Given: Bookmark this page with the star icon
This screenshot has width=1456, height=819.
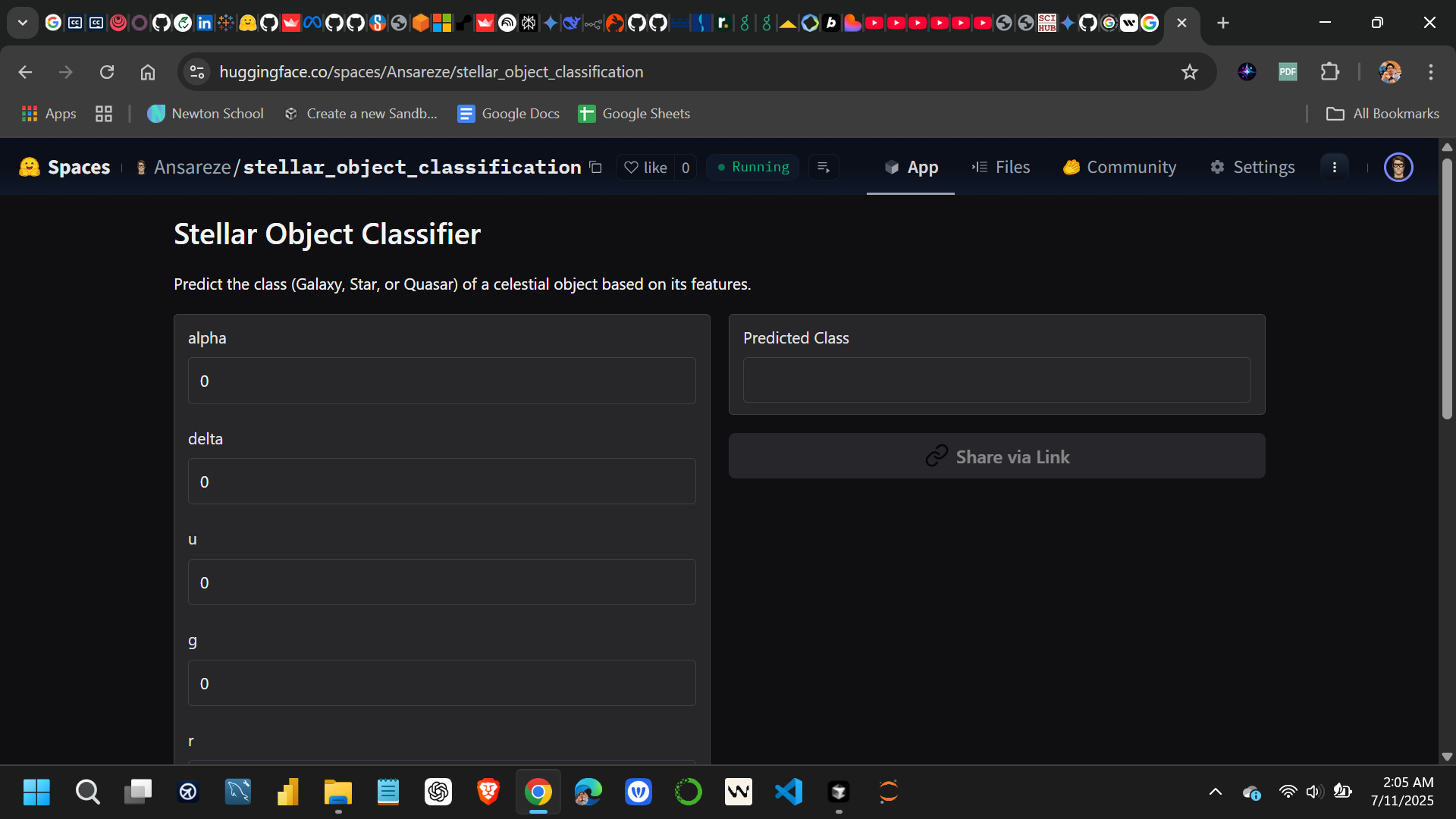Looking at the screenshot, I should point(1190,71).
